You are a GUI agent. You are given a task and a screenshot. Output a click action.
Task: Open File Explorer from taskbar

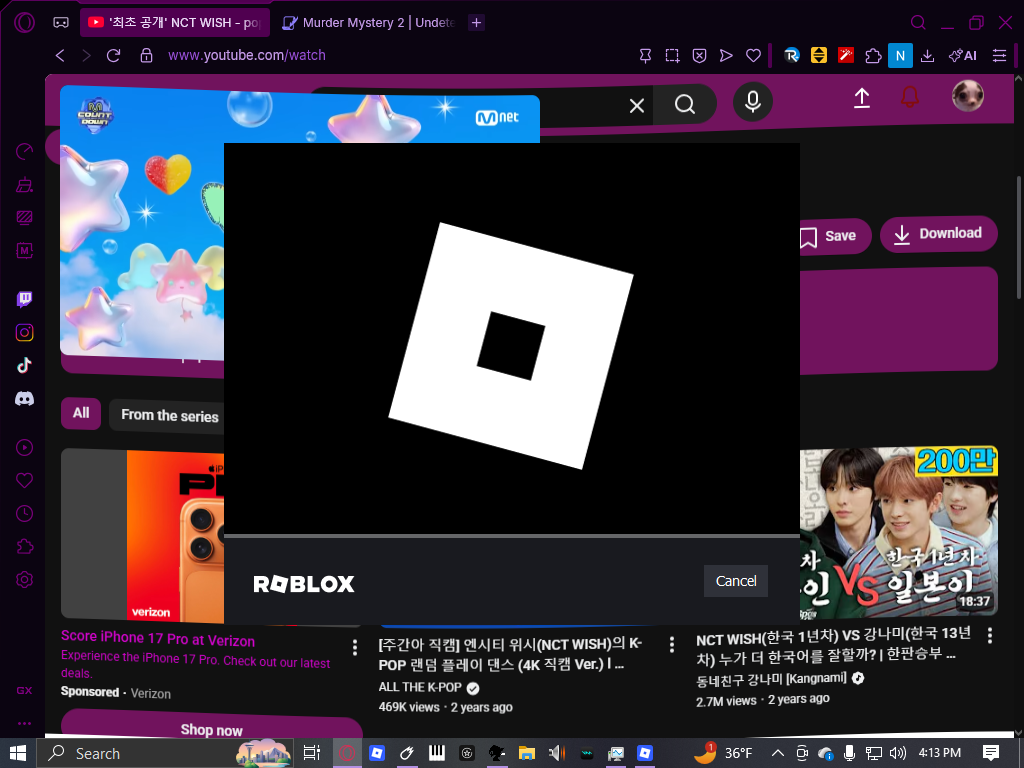[526, 753]
